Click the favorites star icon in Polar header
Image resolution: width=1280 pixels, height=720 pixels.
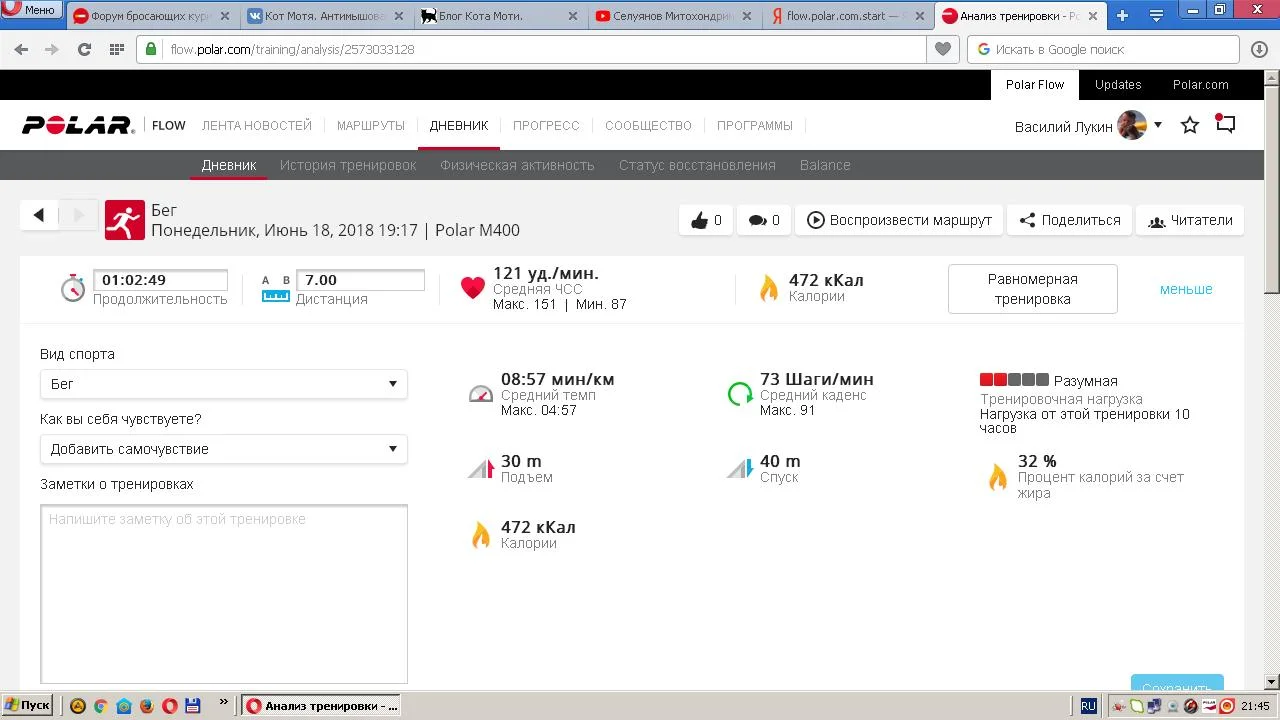[1190, 126]
